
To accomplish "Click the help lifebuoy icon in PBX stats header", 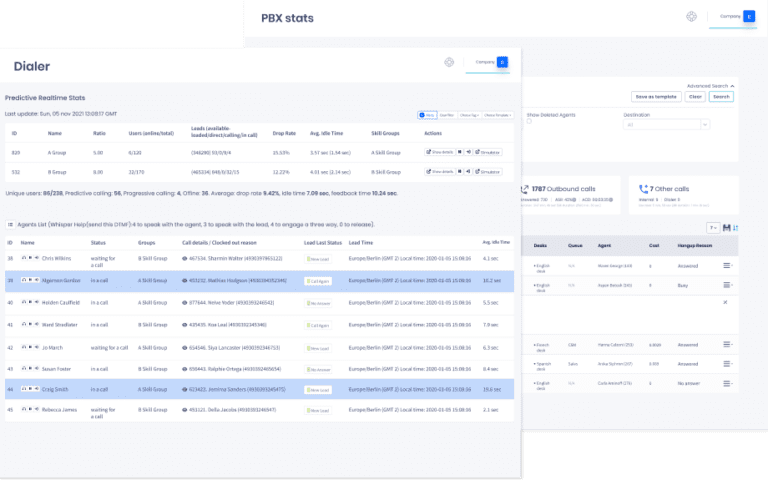I will (x=690, y=17).
